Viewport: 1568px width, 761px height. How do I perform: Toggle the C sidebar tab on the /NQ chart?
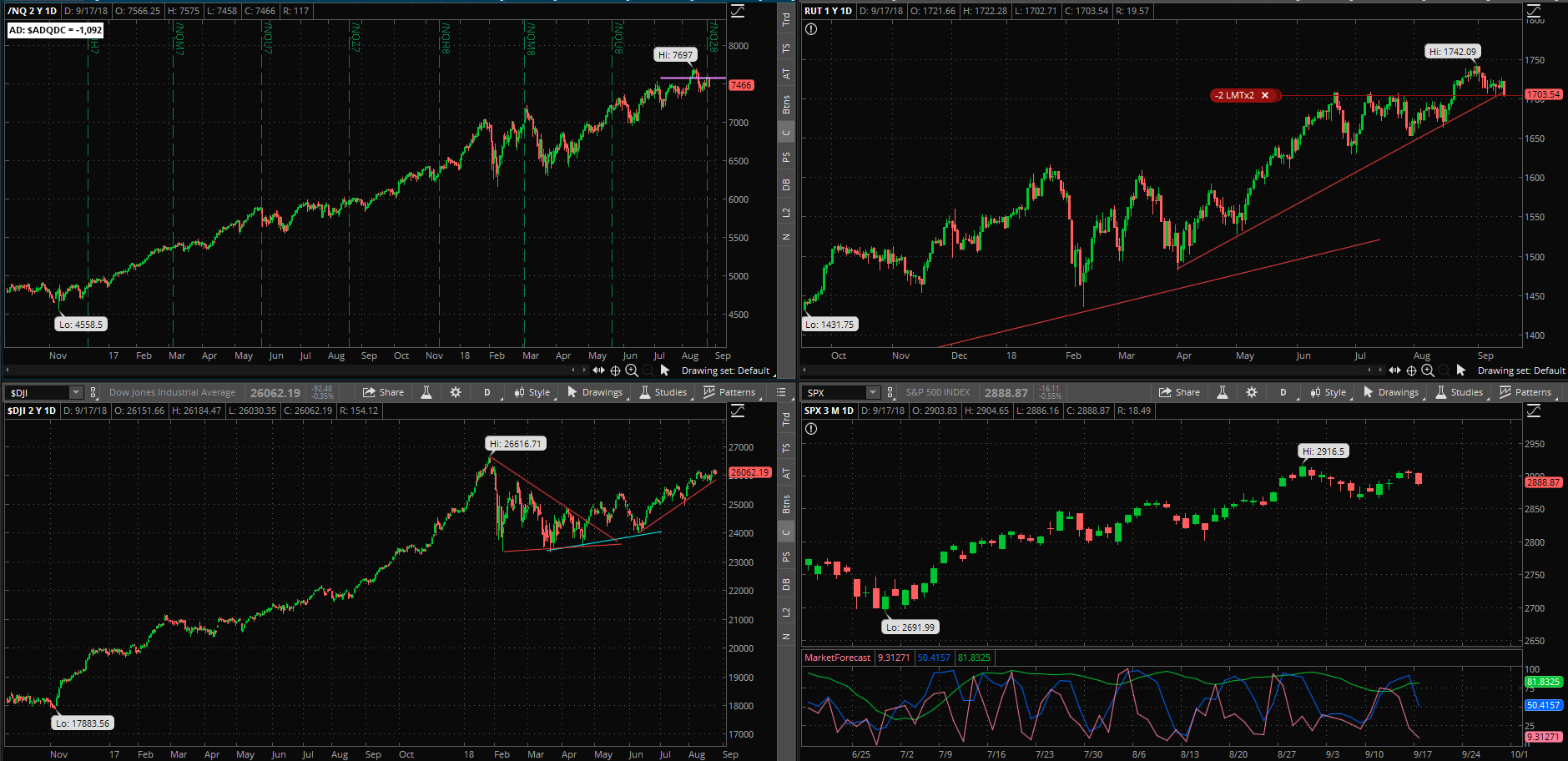click(x=786, y=132)
